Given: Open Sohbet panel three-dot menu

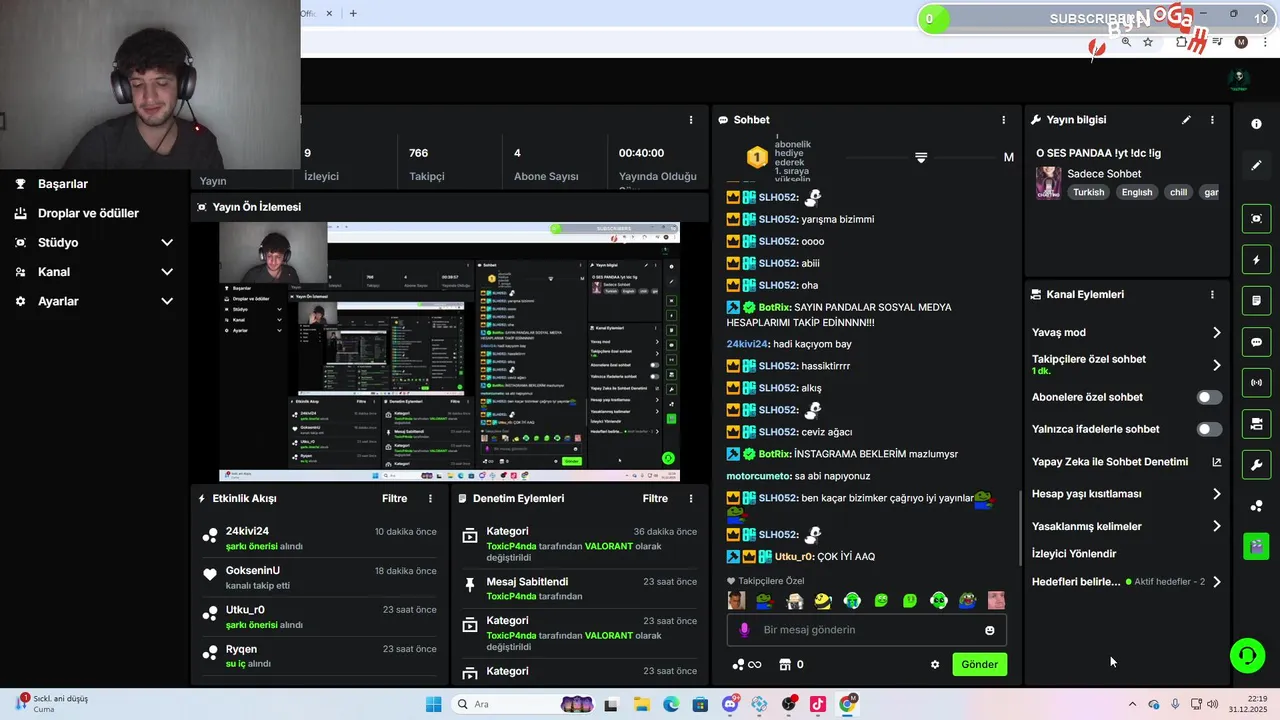Looking at the screenshot, I should pos(1004,120).
